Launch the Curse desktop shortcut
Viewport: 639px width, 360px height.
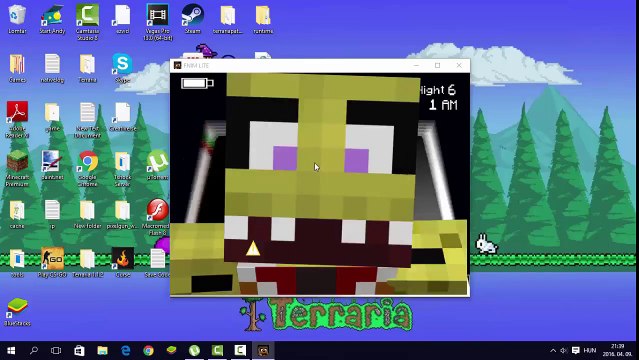[122, 262]
